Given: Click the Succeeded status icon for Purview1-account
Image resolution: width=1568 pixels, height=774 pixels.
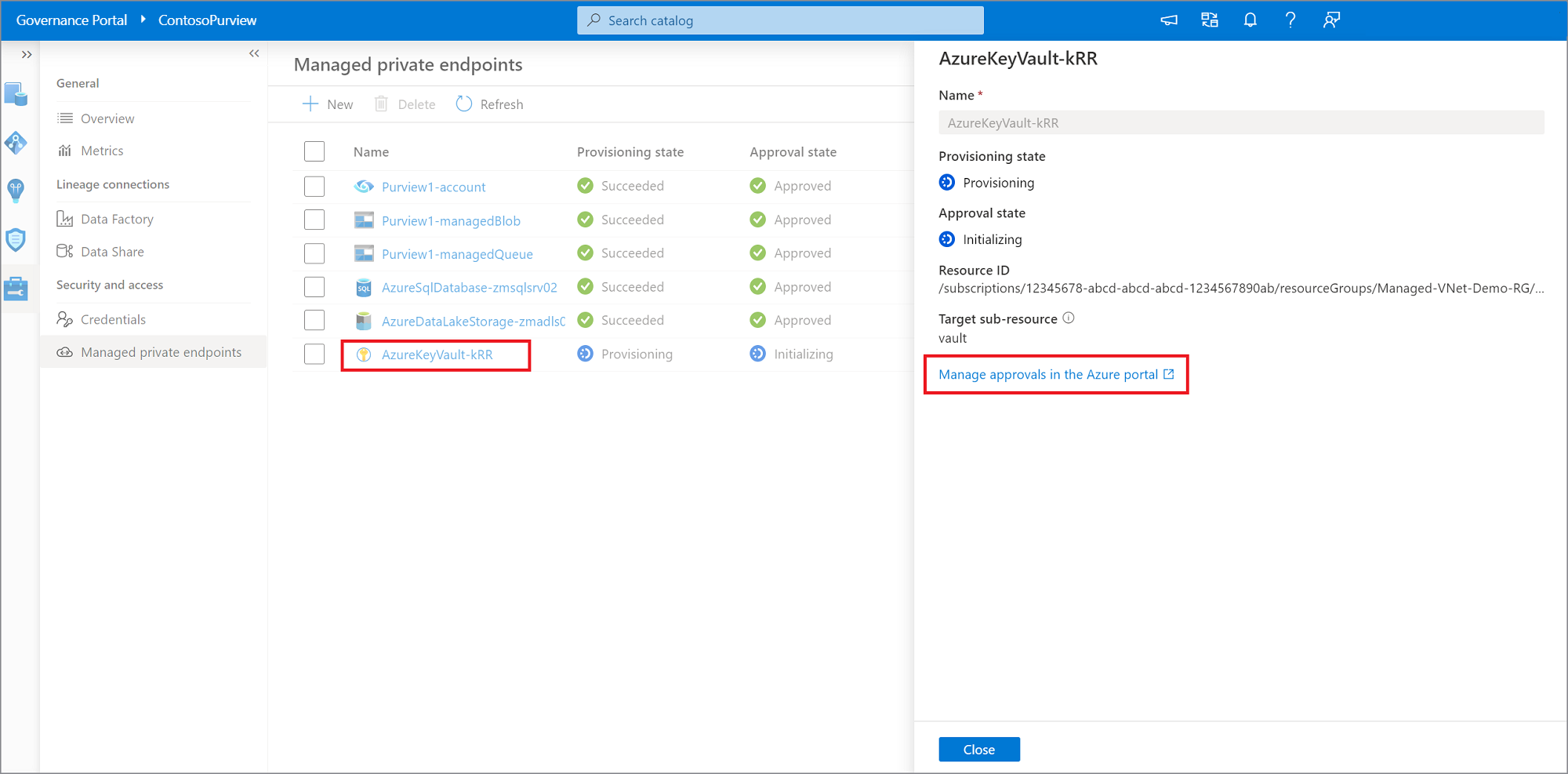Looking at the screenshot, I should [x=585, y=186].
